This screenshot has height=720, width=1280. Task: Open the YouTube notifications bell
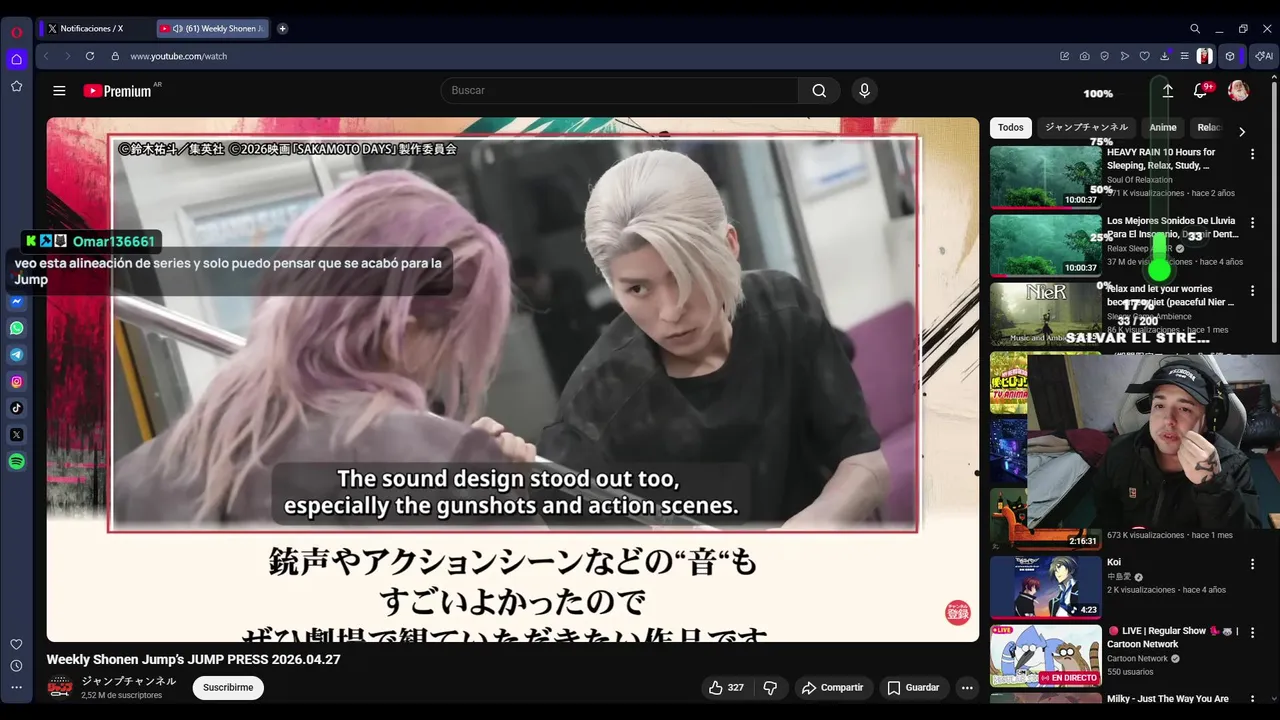pyautogui.click(x=1201, y=91)
